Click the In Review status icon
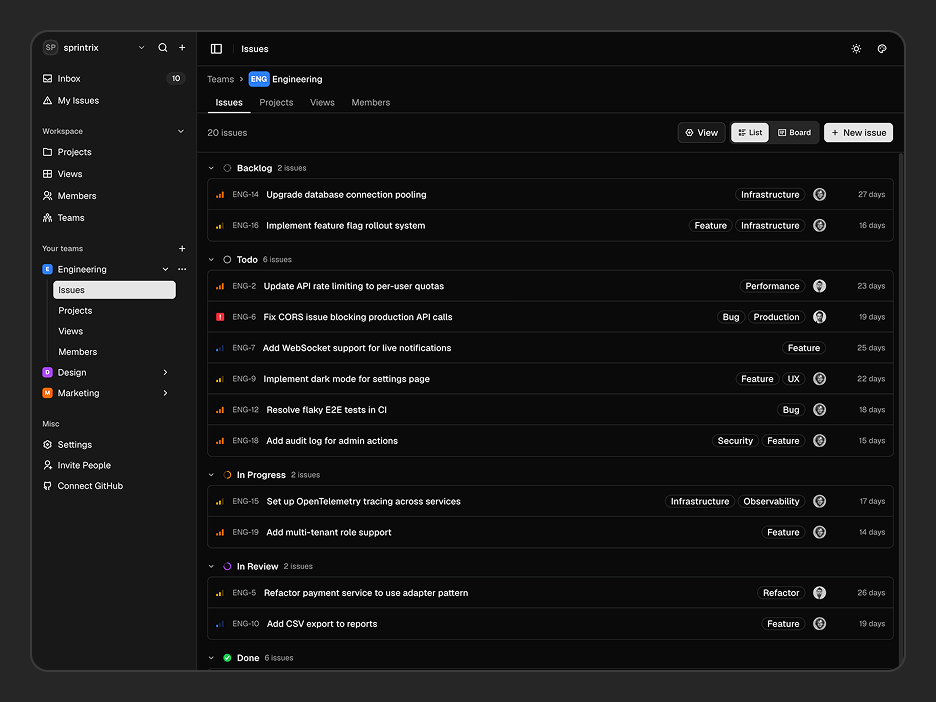 tap(227, 566)
